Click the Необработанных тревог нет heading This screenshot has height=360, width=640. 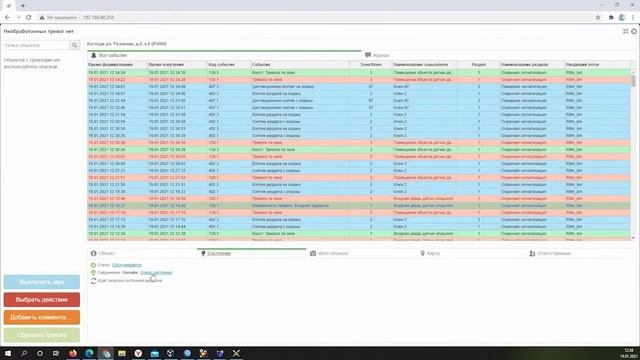point(39,31)
